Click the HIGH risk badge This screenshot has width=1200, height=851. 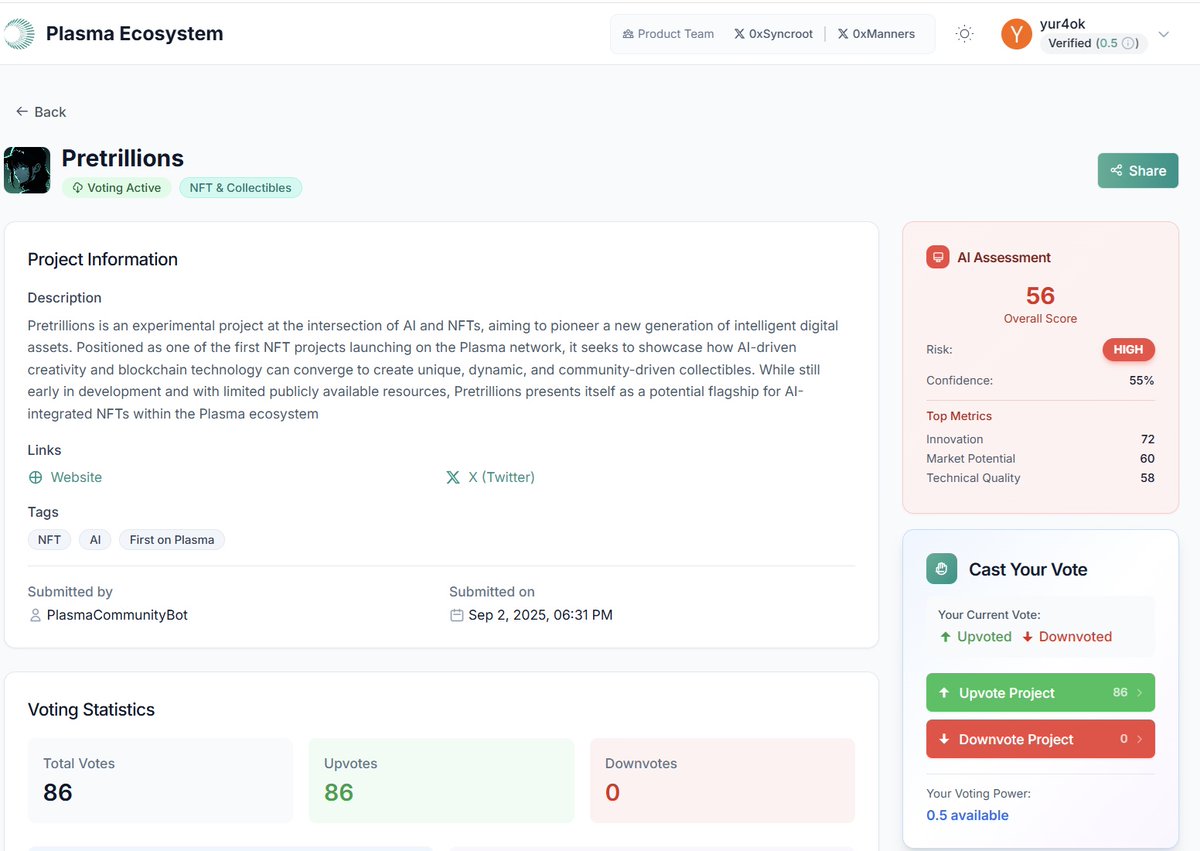(x=1128, y=350)
